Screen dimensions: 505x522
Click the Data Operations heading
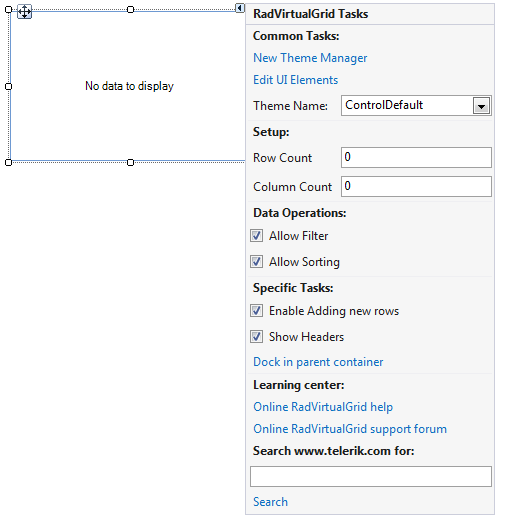[x=300, y=213]
